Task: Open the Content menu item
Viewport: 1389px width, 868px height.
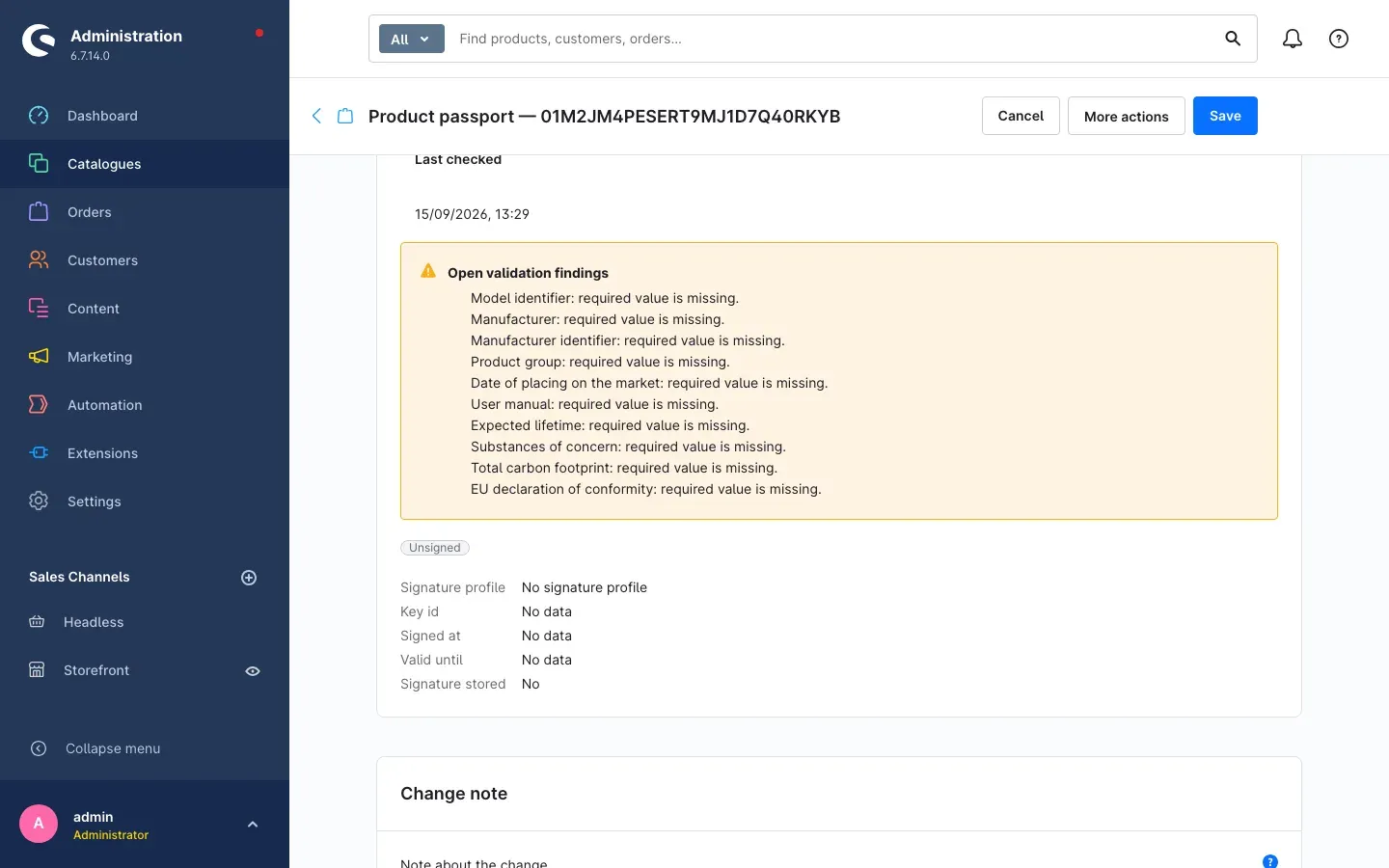Action: [x=145, y=309]
